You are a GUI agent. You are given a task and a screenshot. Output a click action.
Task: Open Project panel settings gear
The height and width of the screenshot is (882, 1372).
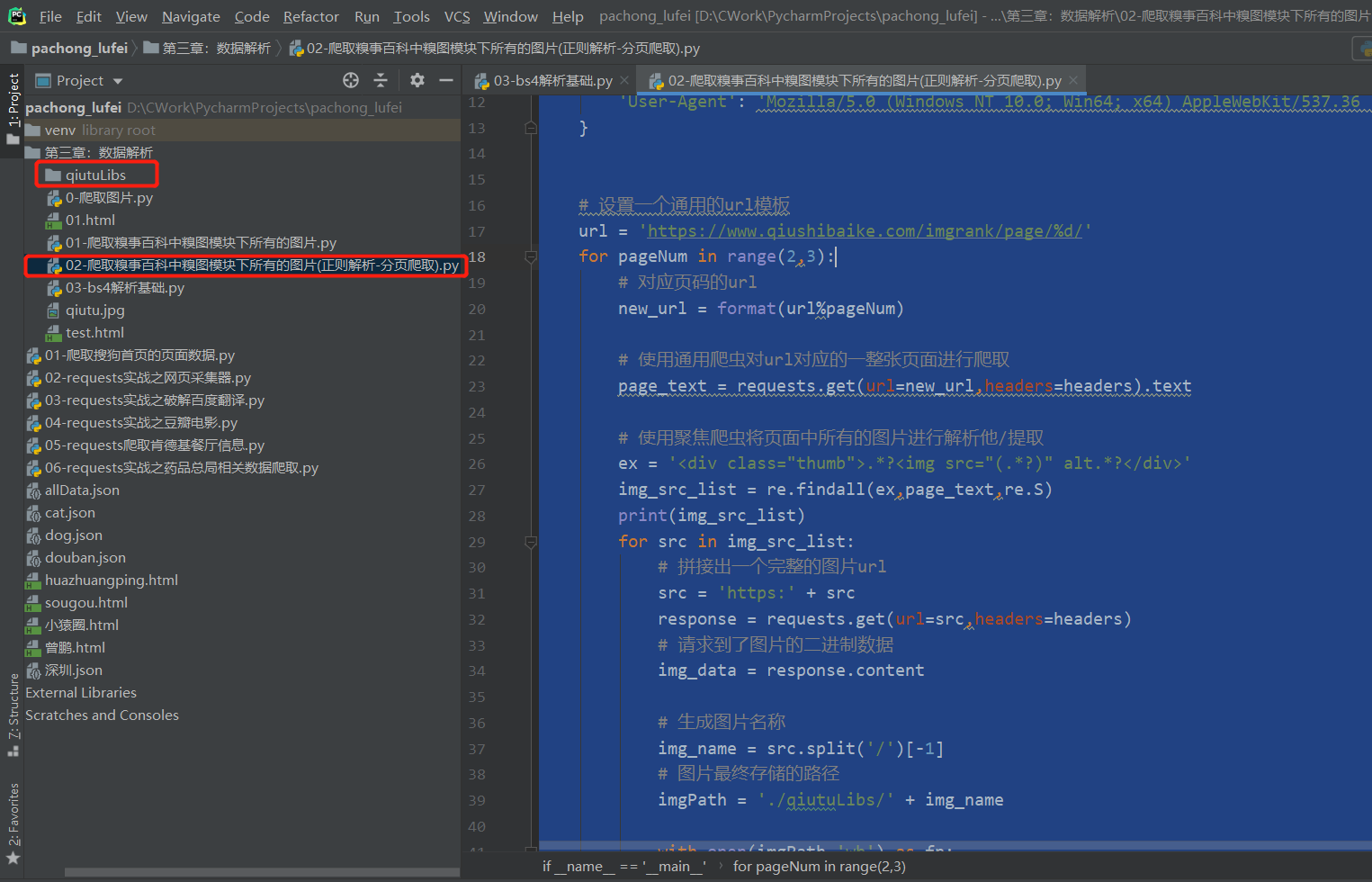(x=417, y=80)
